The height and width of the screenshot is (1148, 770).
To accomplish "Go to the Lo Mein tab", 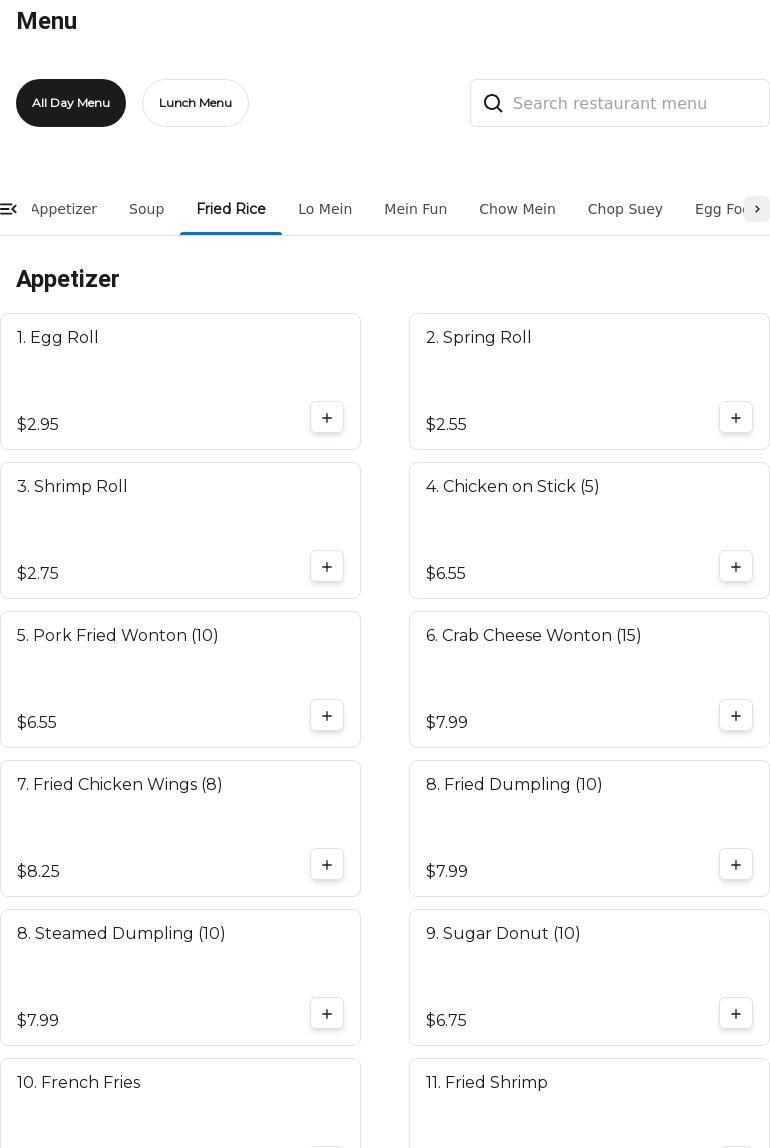I will point(325,209).
